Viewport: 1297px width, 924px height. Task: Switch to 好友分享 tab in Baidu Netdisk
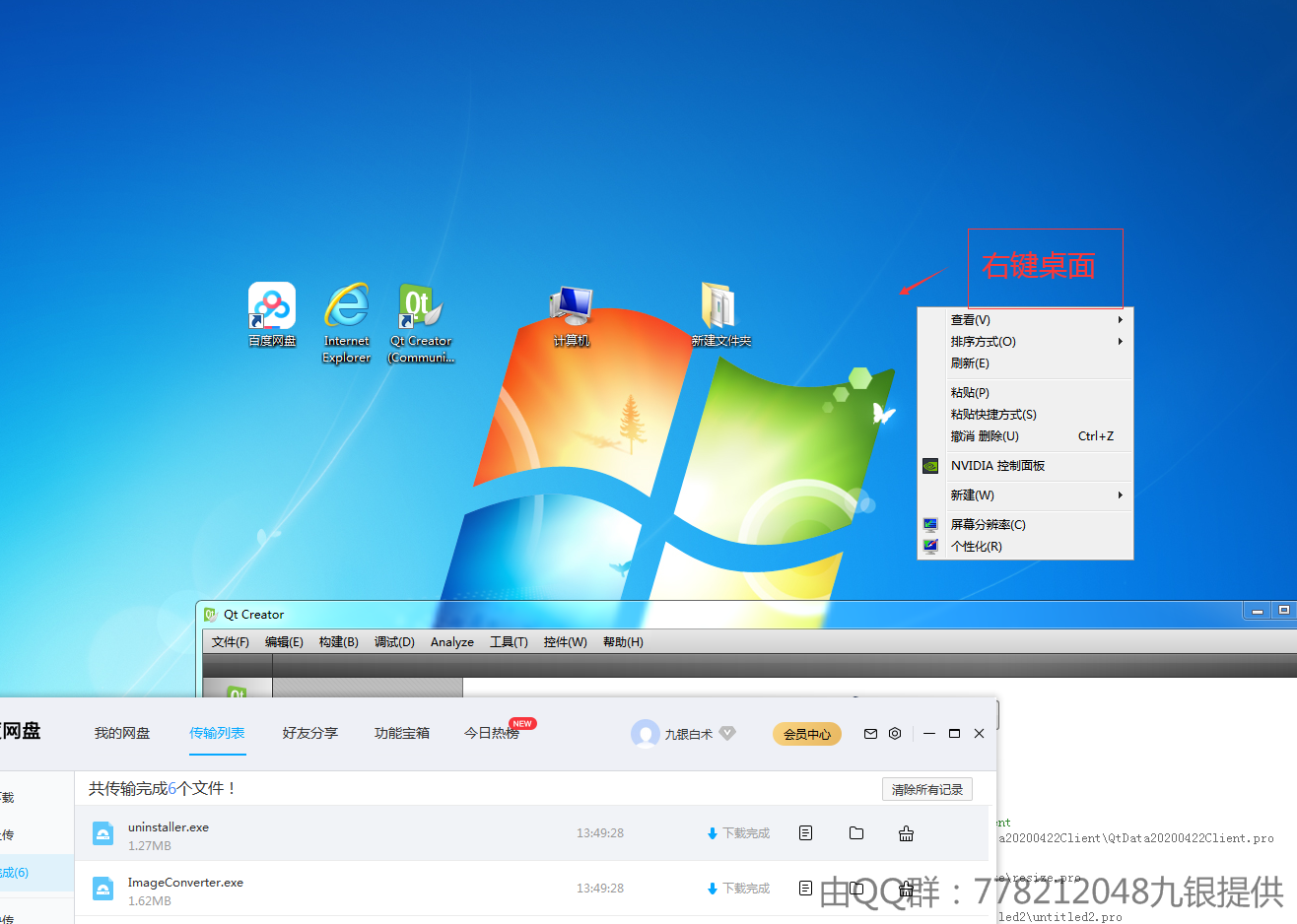tap(310, 733)
